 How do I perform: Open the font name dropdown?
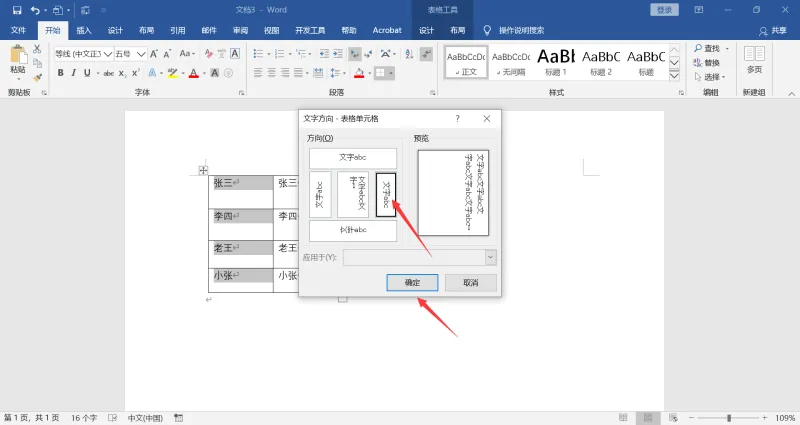[108, 54]
